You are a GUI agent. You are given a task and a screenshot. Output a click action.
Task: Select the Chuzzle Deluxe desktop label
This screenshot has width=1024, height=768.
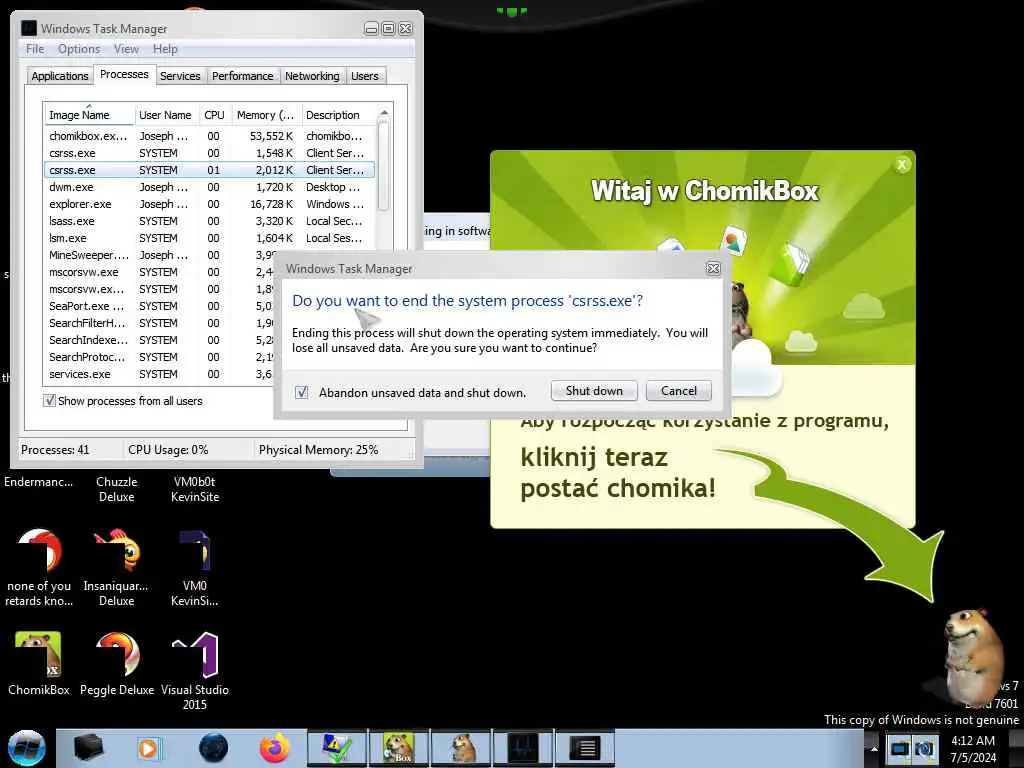tap(116, 489)
